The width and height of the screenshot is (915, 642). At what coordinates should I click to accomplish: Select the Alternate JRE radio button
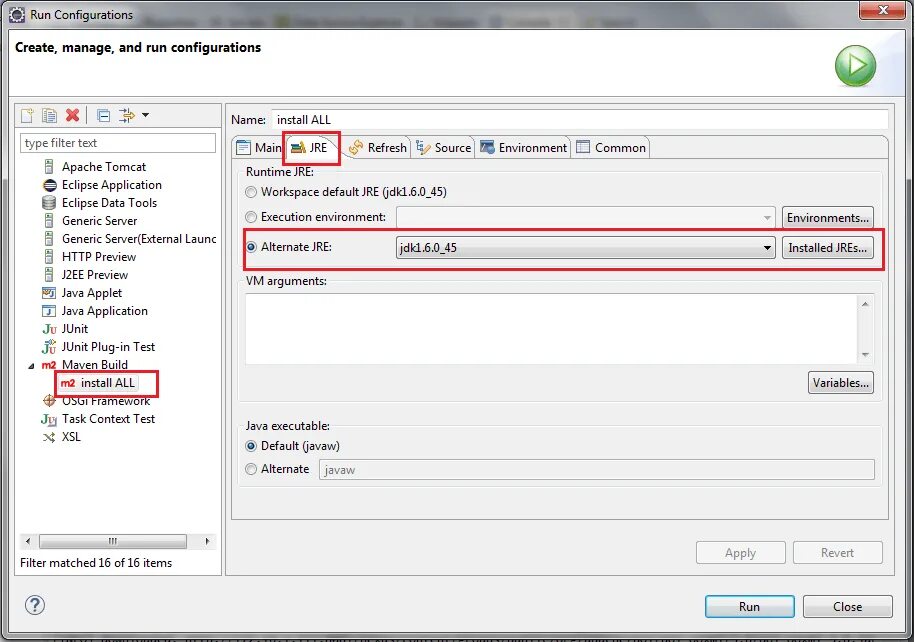[251, 247]
